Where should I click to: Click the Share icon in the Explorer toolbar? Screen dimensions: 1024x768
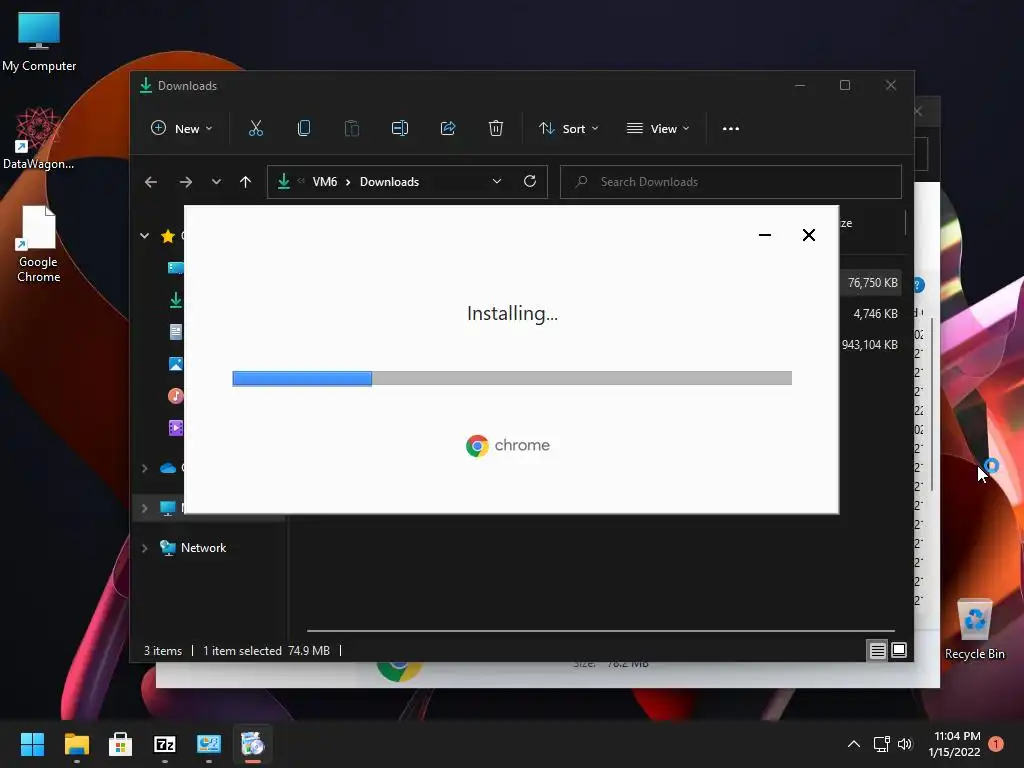click(x=448, y=129)
